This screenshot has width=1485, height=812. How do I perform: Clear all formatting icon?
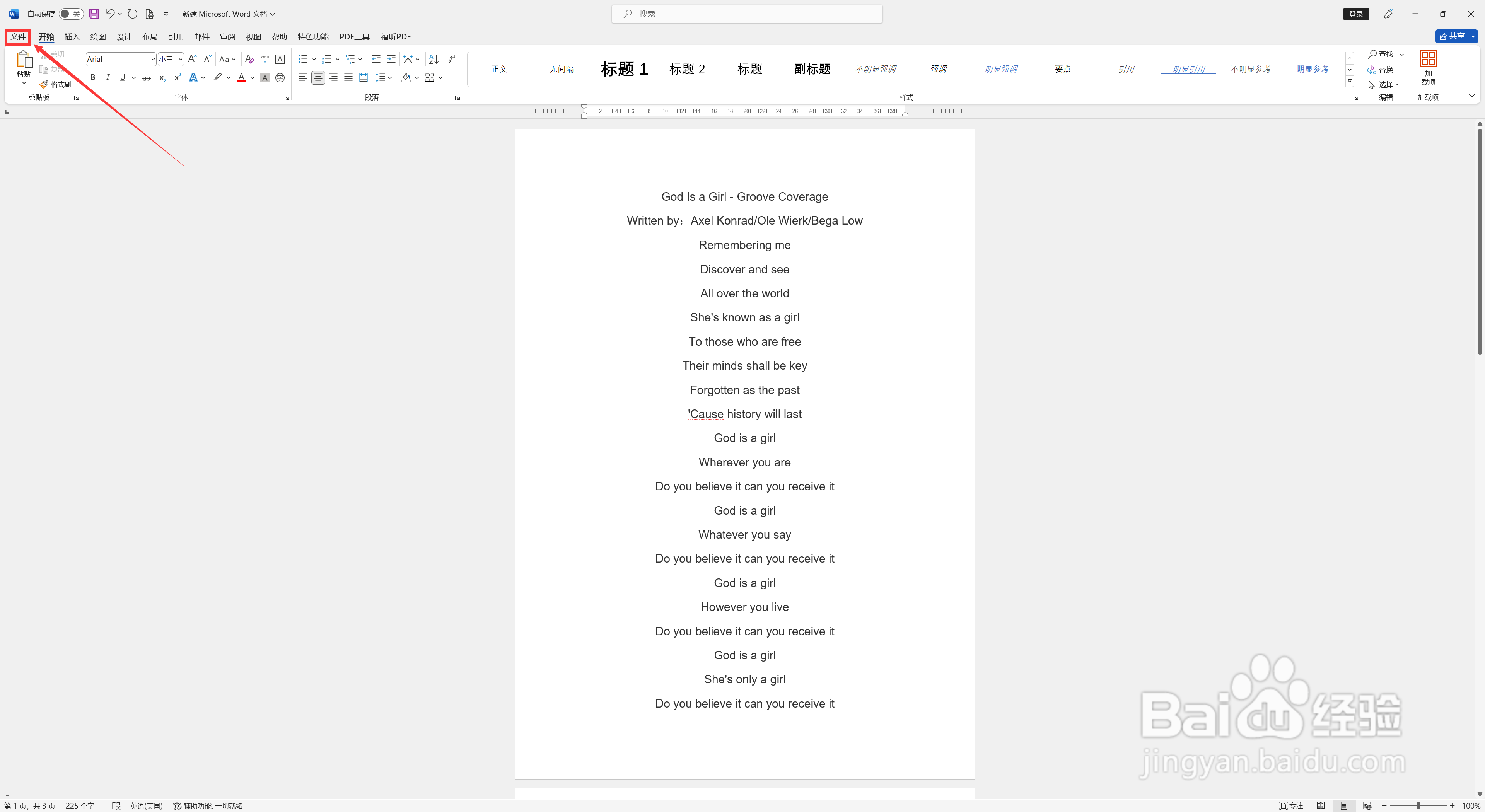249,59
